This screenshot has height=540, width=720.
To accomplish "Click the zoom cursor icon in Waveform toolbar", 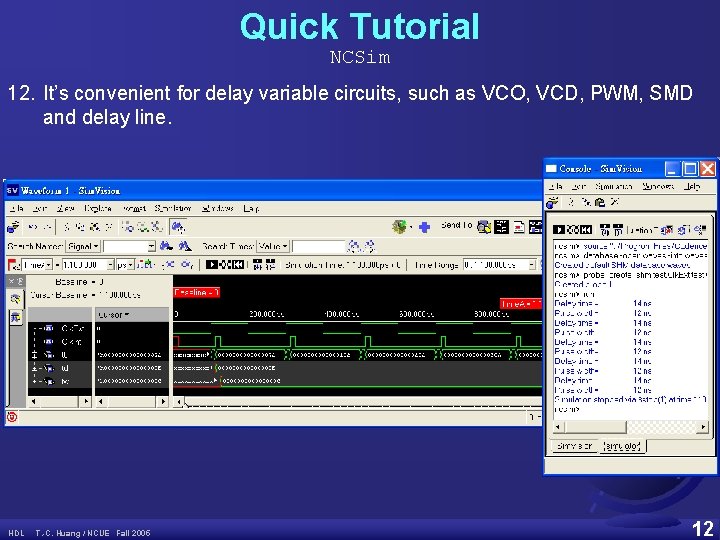I will (178, 227).
